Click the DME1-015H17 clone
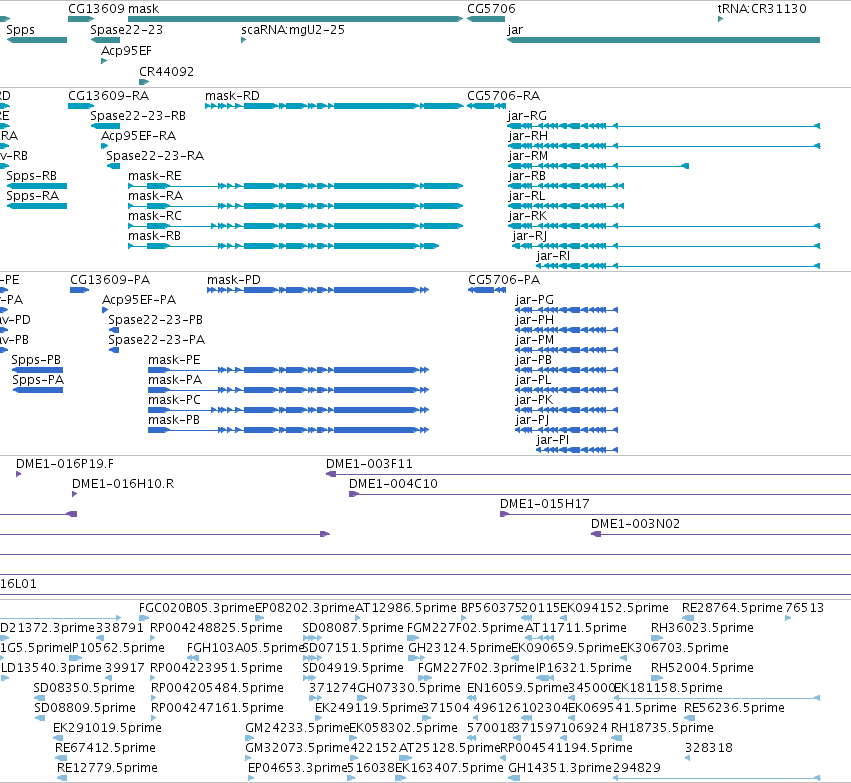851x783 pixels. (675, 514)
